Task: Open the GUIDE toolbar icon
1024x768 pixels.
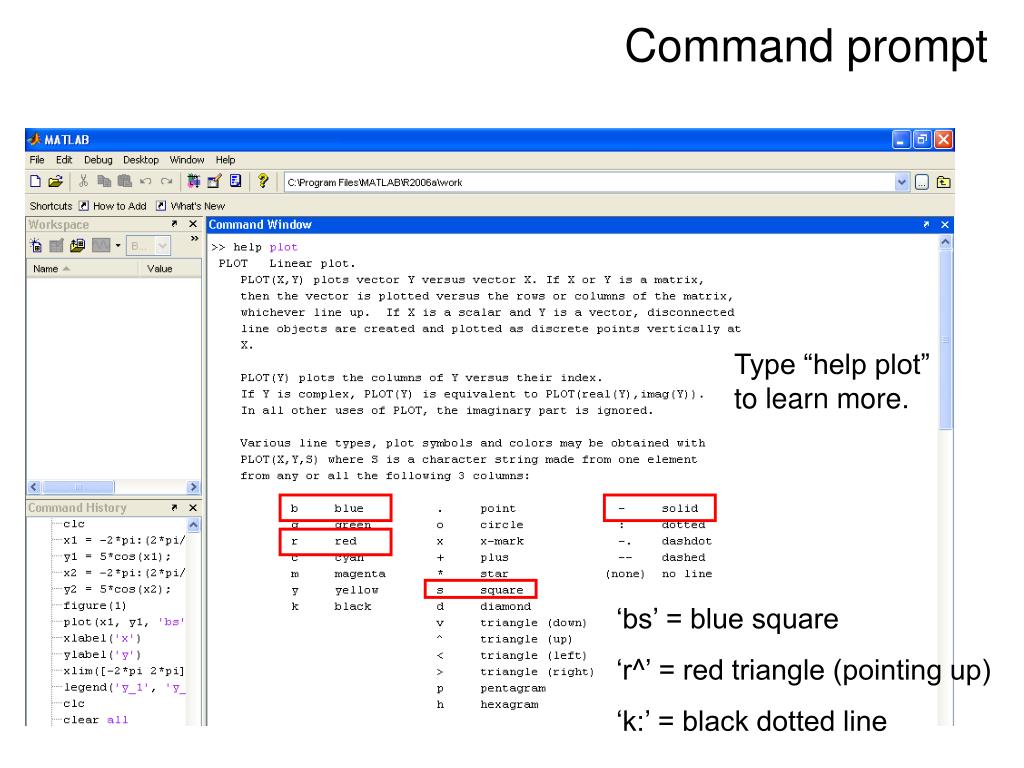Action: (214, 182)
